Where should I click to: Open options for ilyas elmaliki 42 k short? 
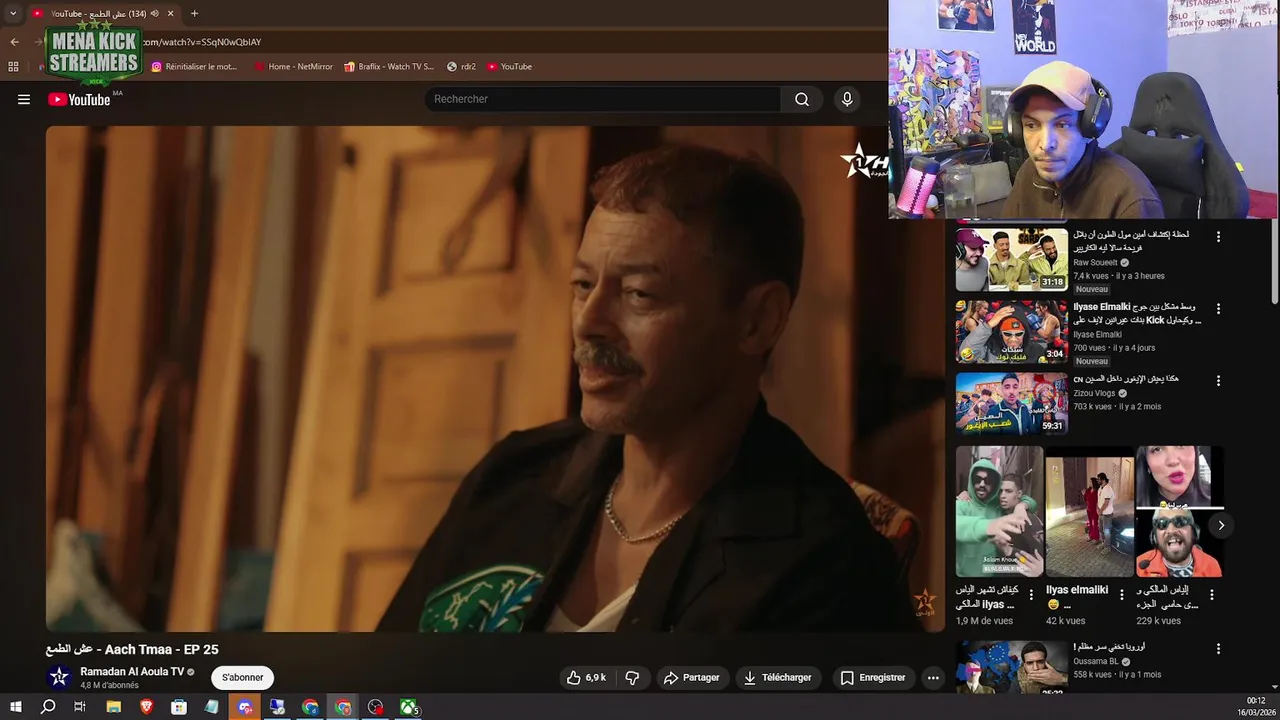[1121, 594]
